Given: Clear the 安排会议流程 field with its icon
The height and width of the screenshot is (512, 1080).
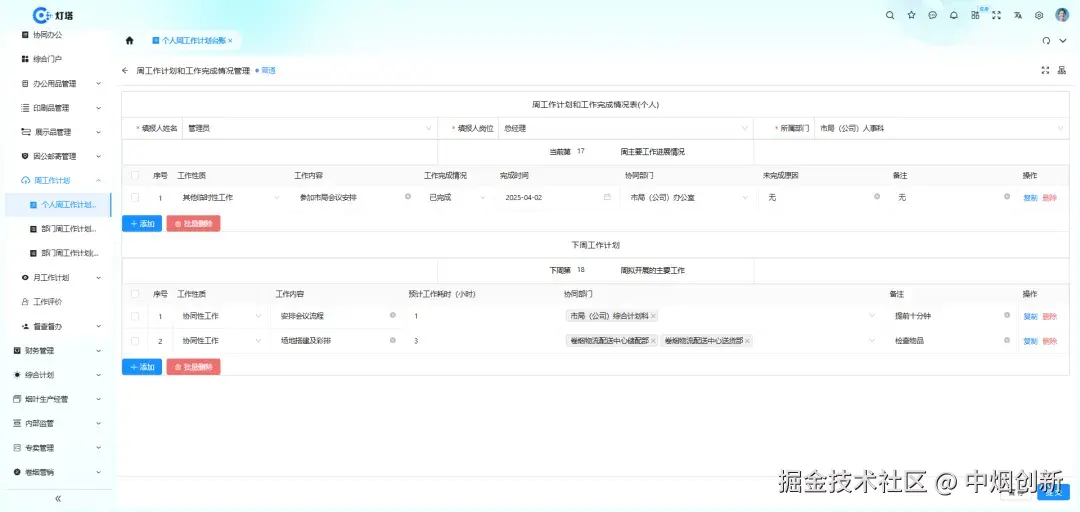Looking at the screenshot, I should point(393,316).
